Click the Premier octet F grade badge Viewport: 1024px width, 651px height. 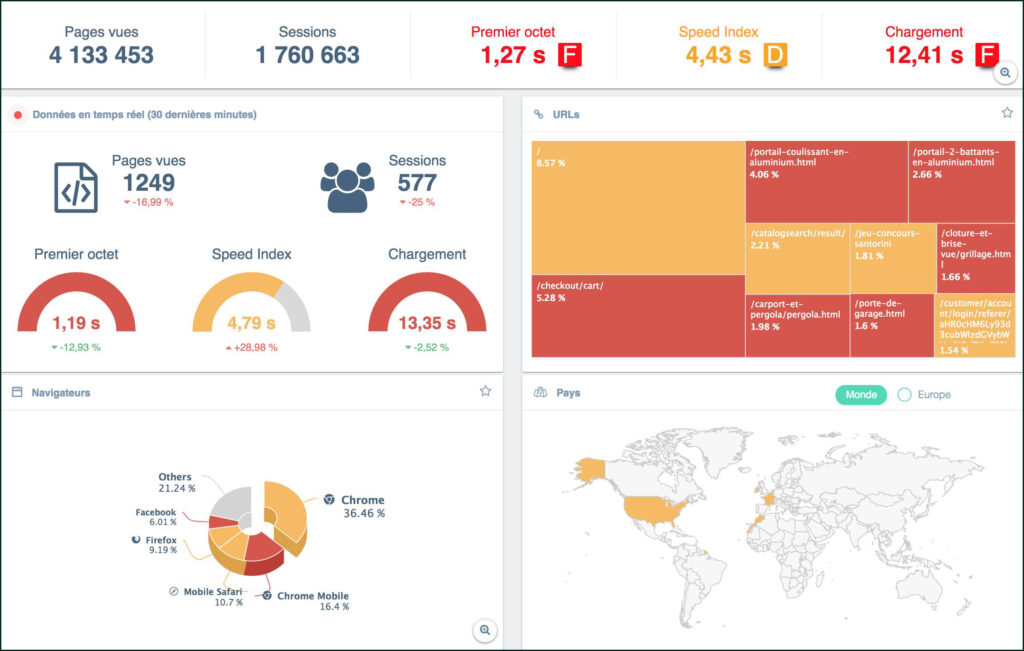coord(569,56)
